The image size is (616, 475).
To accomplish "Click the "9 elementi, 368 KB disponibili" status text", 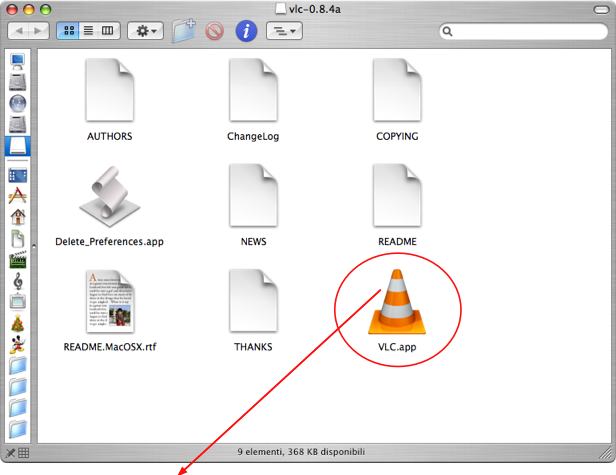I will (x=301, y=452).
